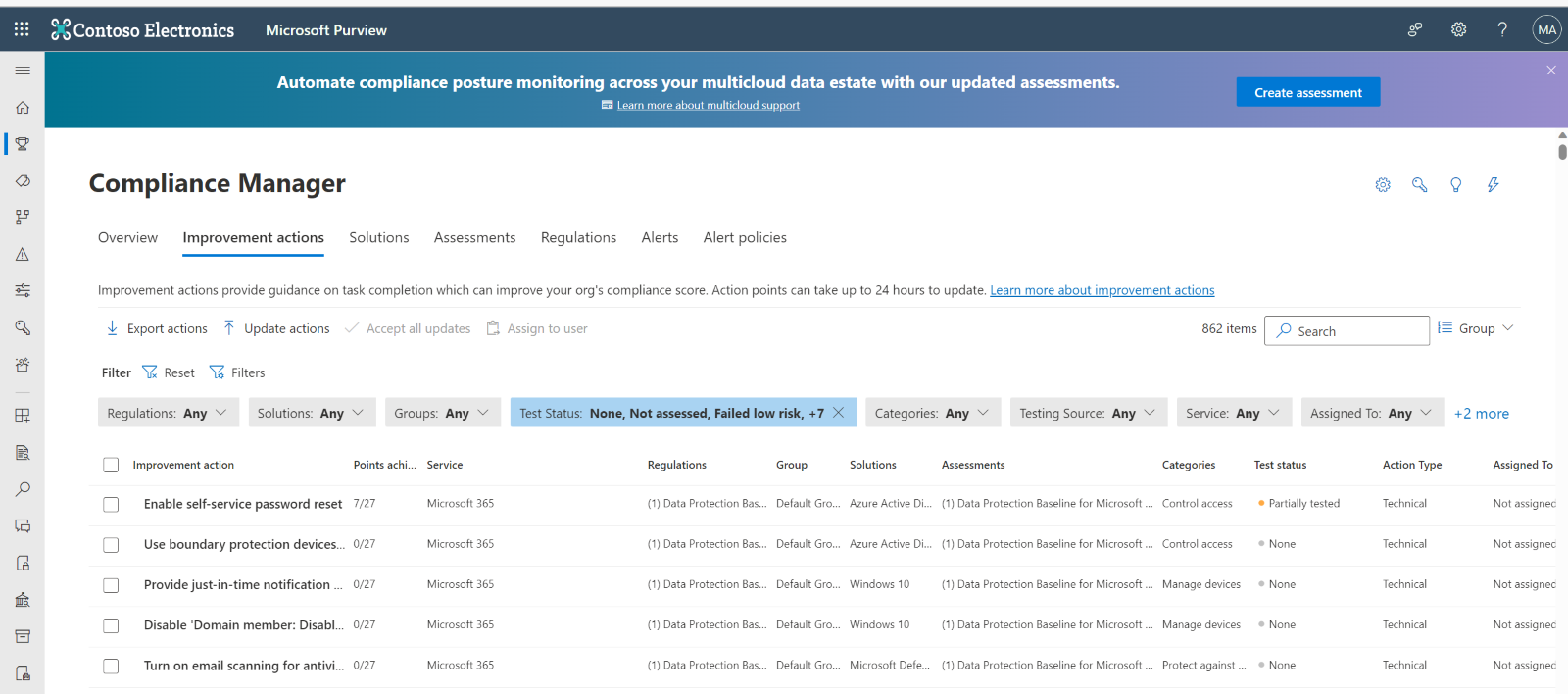Click Export actions
The height and width of the screenshot is (694, 1568).
[157, 328]
